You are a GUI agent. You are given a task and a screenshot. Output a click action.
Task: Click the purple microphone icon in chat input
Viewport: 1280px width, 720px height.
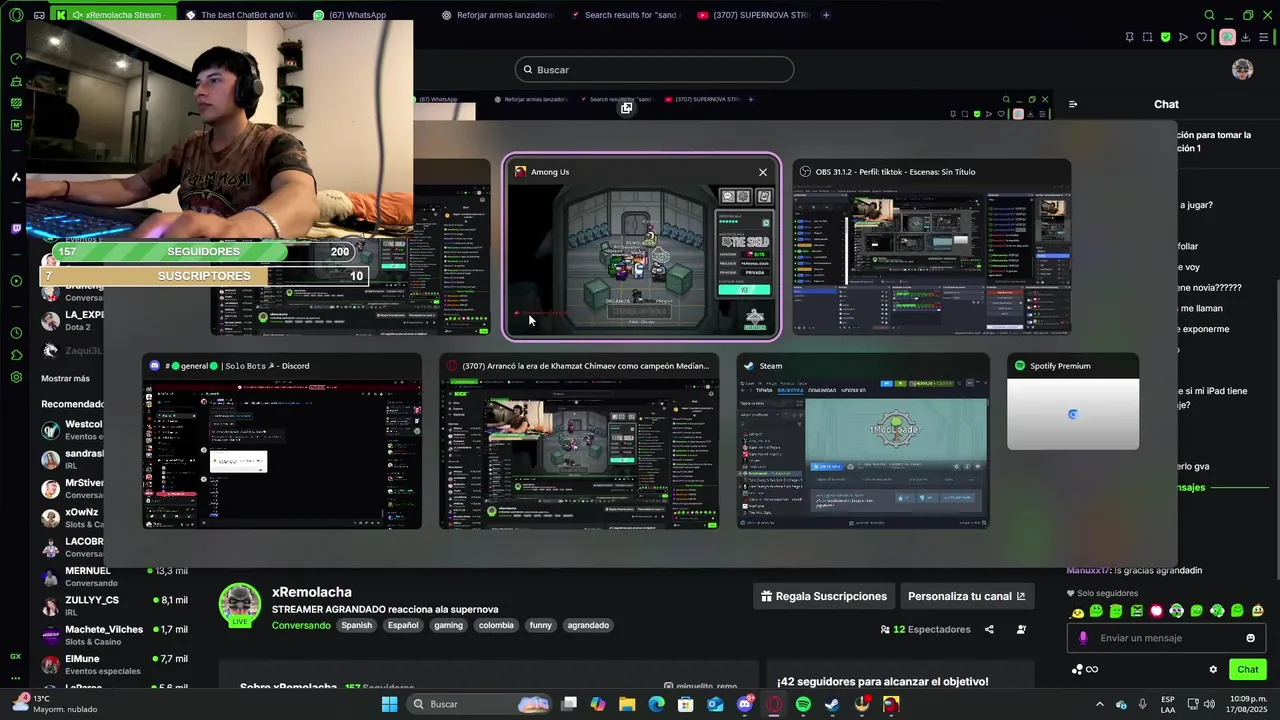(x=1083, y=638)
